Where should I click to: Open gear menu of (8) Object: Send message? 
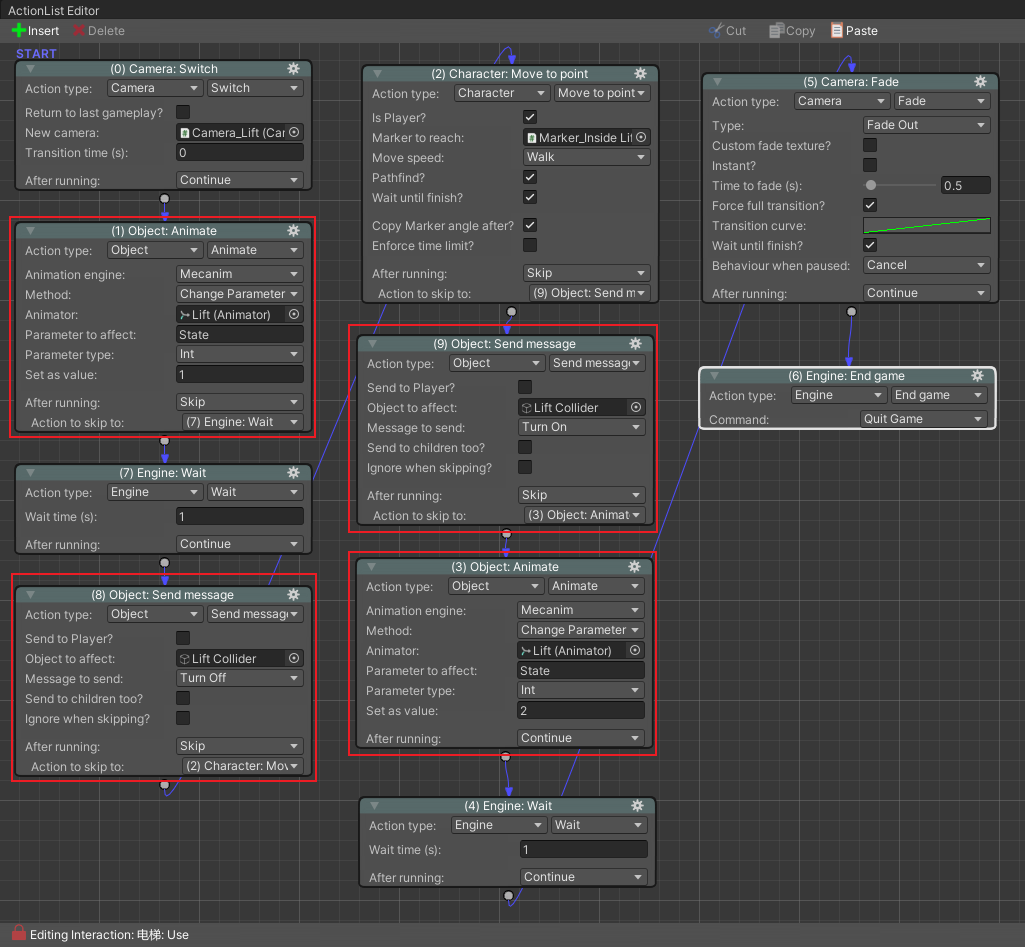coord(294,595)
